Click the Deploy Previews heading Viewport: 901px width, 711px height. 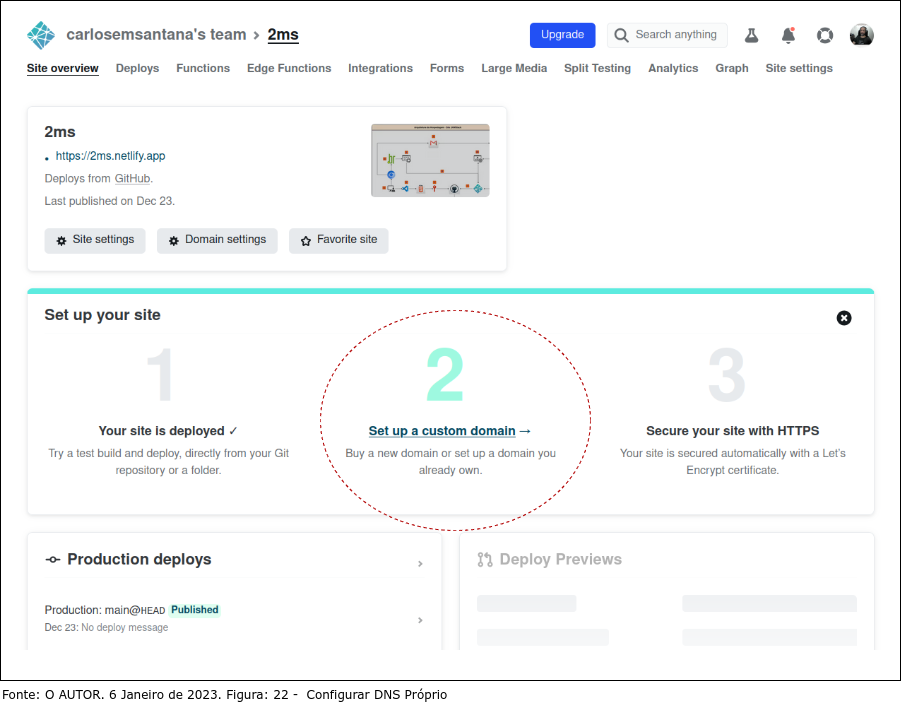click(x=560, y=559)
